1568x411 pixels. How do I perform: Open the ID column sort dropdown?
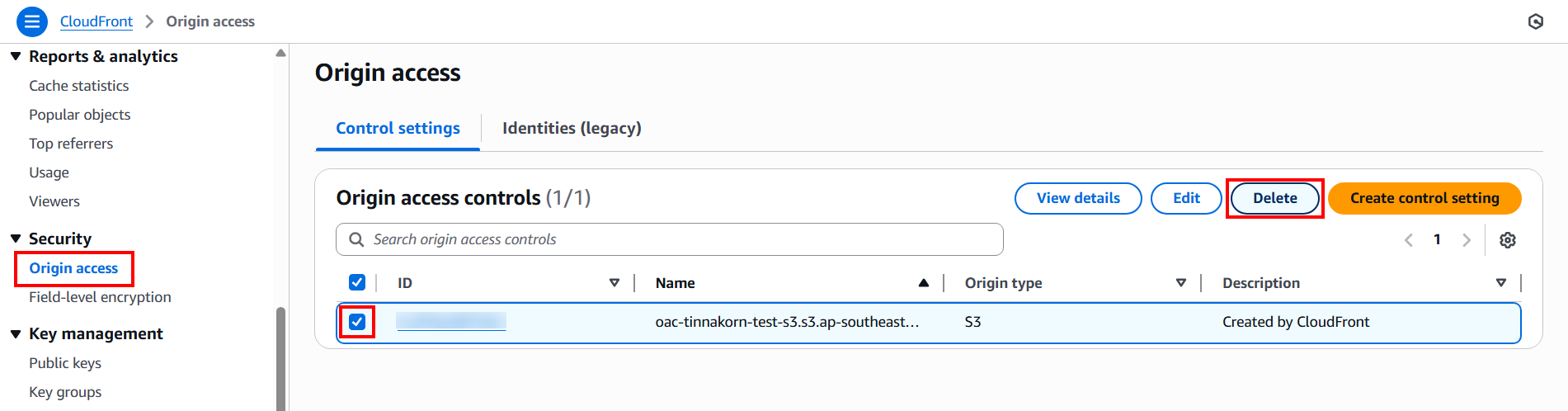614,283
